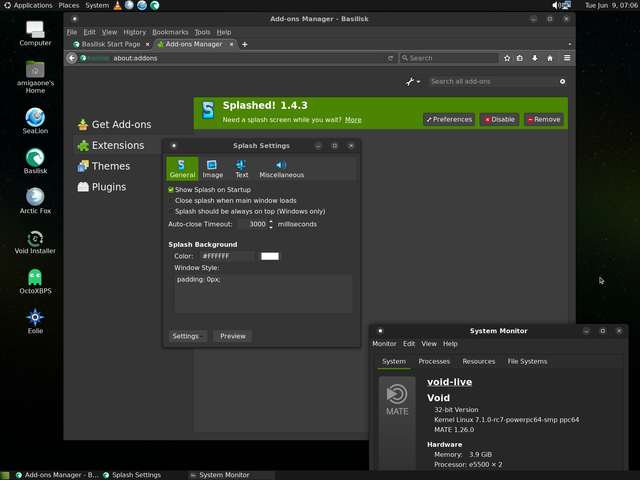
Task: Click the about:addons address bar
Action: (249, 58)
